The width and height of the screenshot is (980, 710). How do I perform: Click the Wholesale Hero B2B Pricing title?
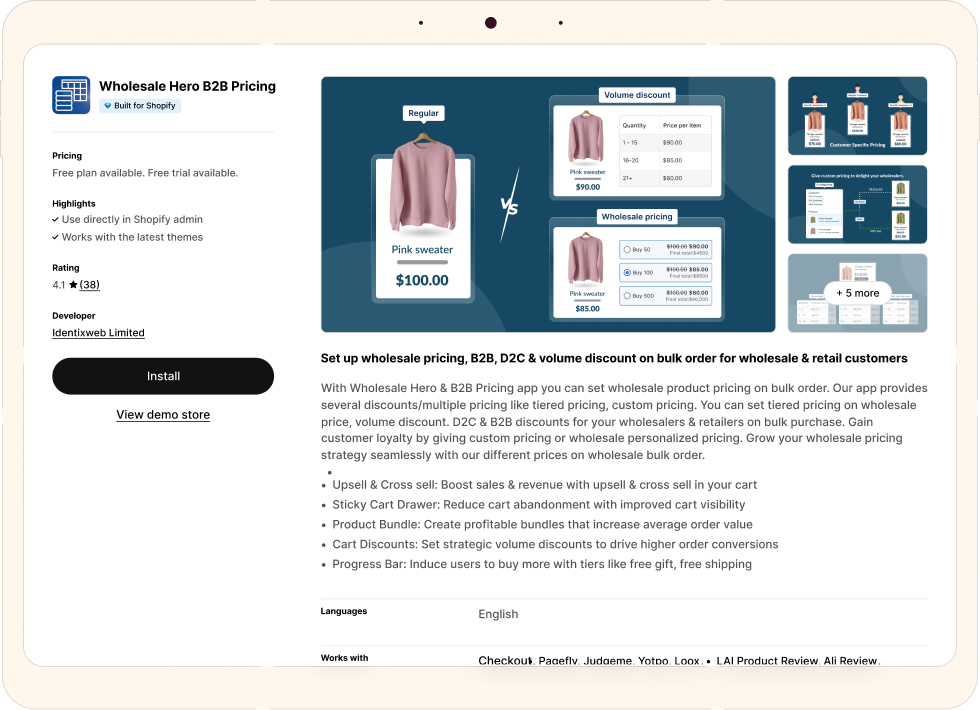[188, 86]
